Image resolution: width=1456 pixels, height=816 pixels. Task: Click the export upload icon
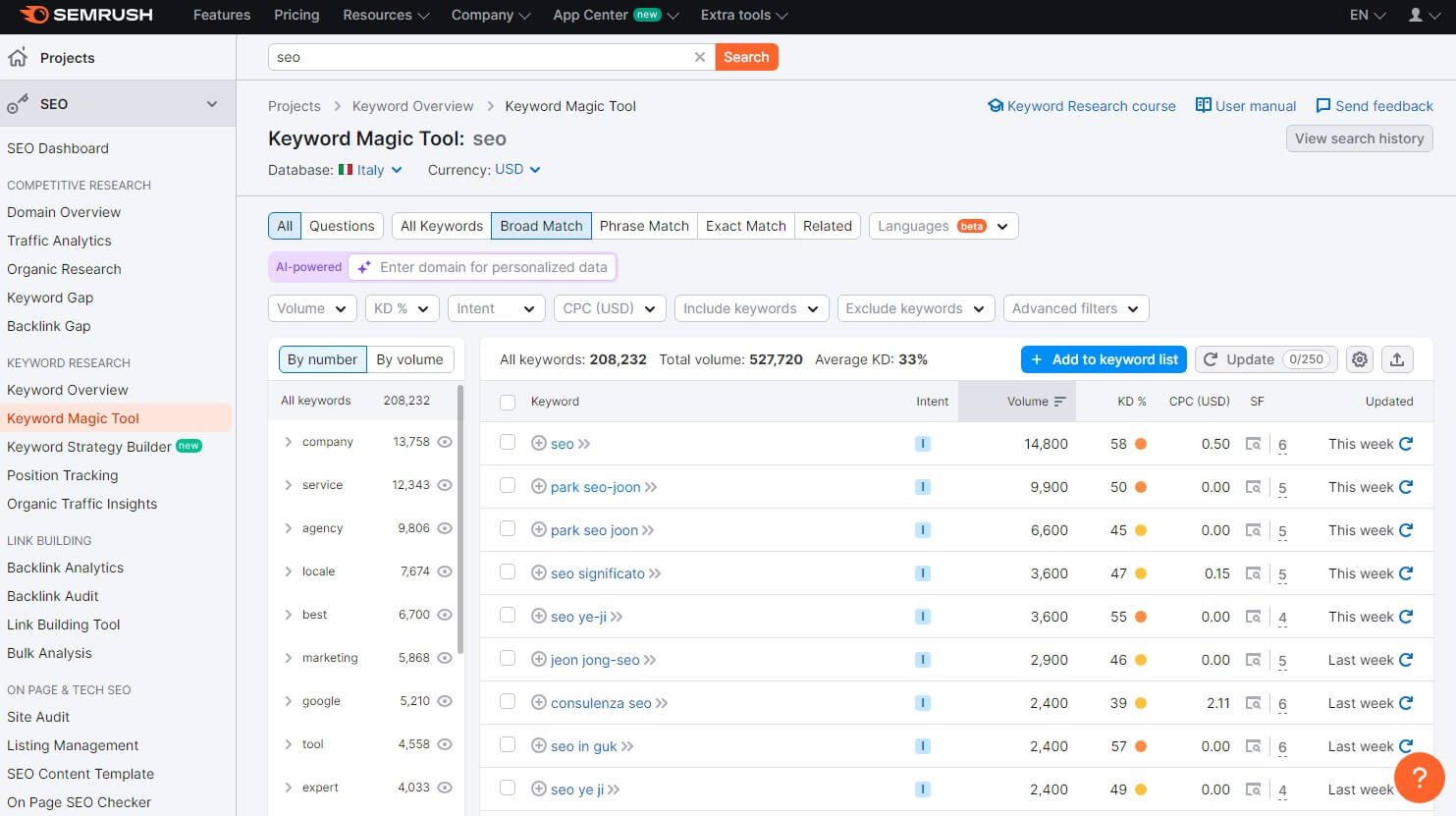pos(1397,359)
